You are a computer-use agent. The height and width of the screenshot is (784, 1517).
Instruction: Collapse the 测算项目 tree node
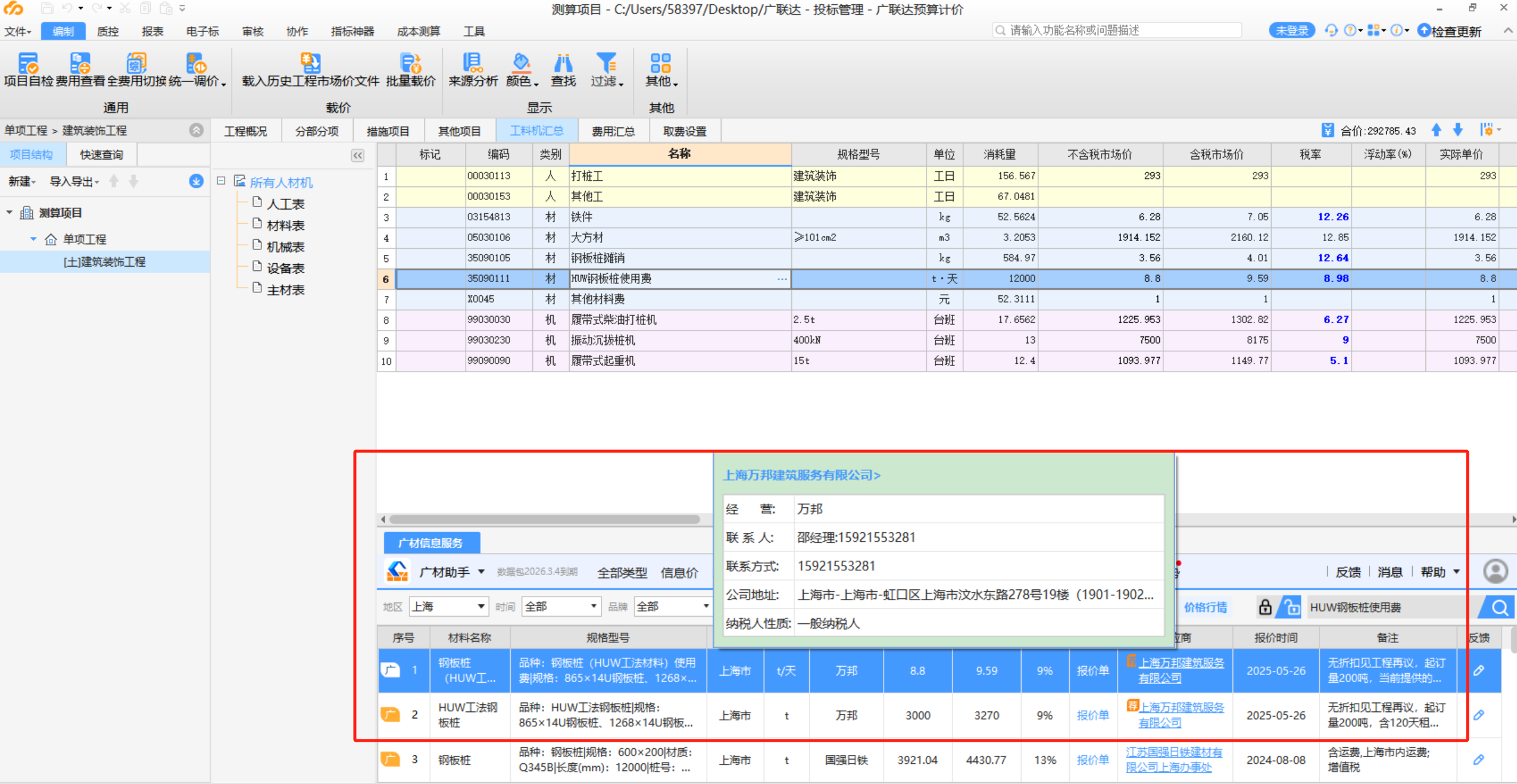[x=10, y=213]
